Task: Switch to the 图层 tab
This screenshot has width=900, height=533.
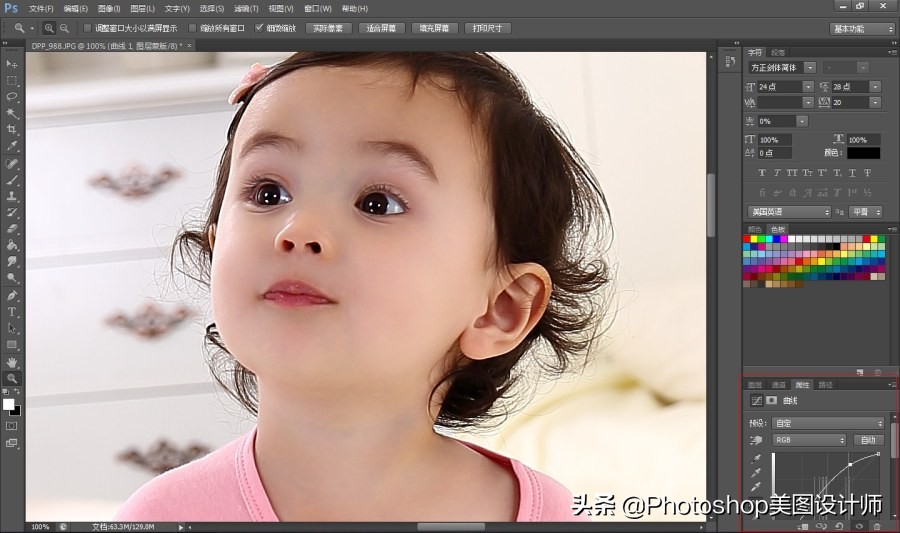Action: 755,385
